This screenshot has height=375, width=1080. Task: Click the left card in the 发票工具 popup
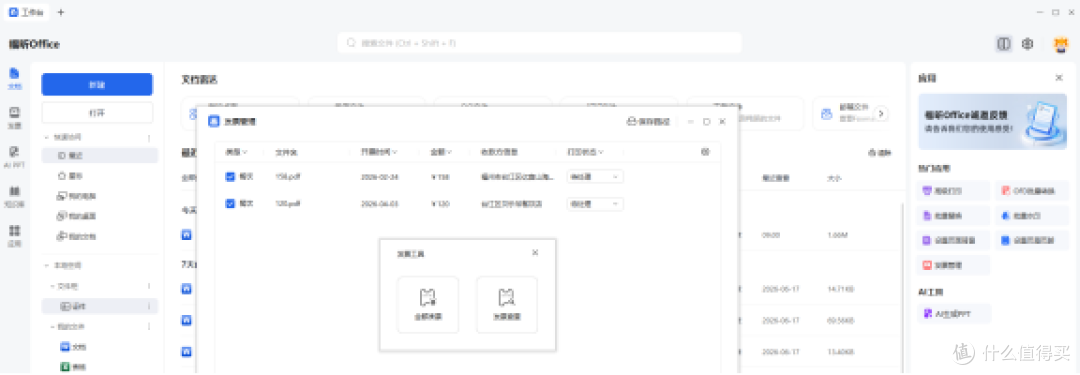[x=428, y=305]
